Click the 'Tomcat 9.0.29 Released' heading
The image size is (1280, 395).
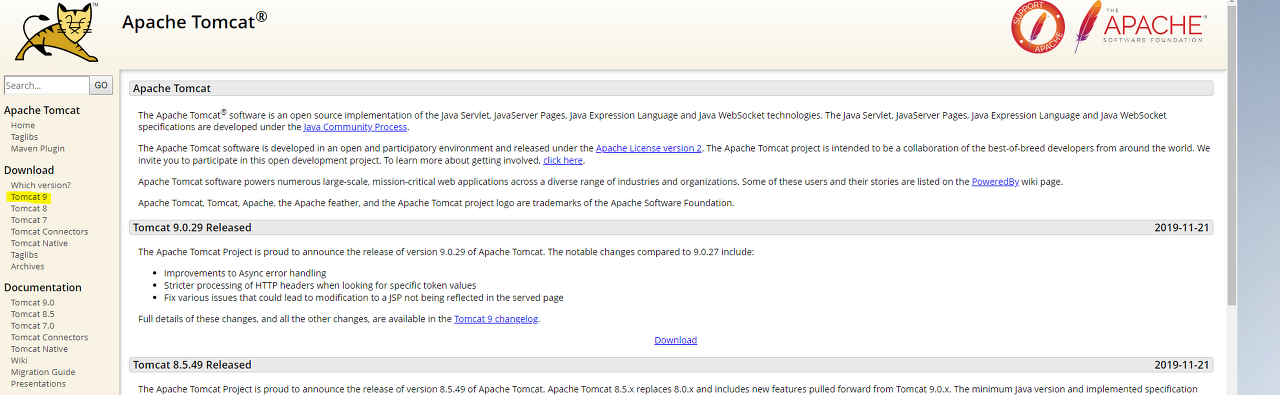192,227
